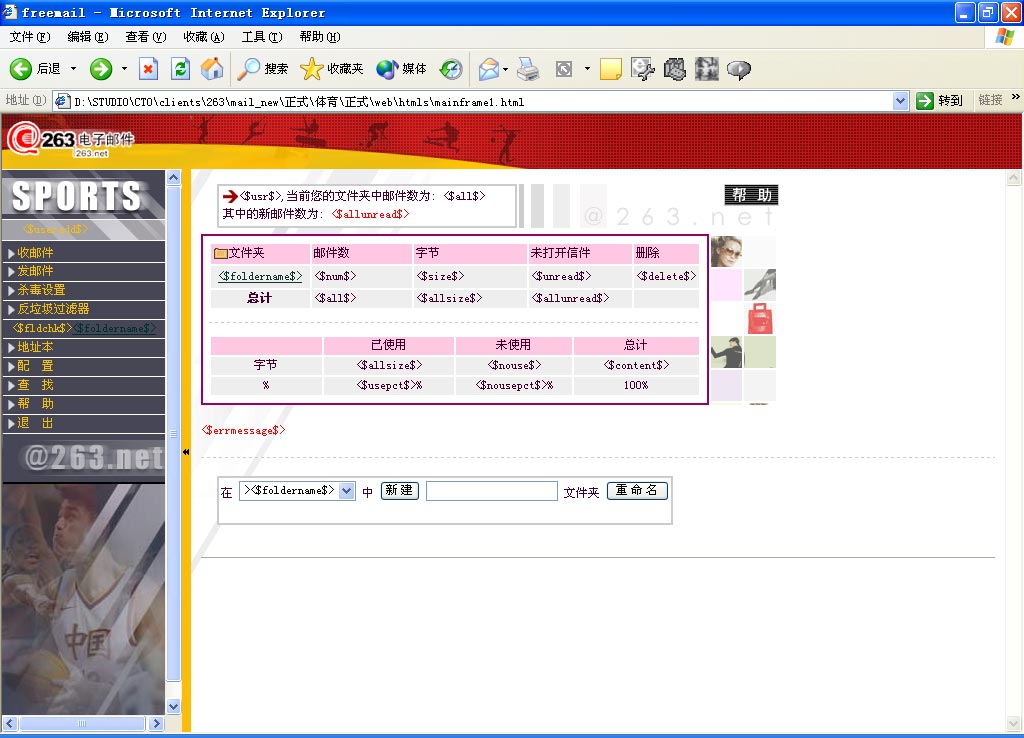Open the Back button history dropdown arrow

(73, 69)
